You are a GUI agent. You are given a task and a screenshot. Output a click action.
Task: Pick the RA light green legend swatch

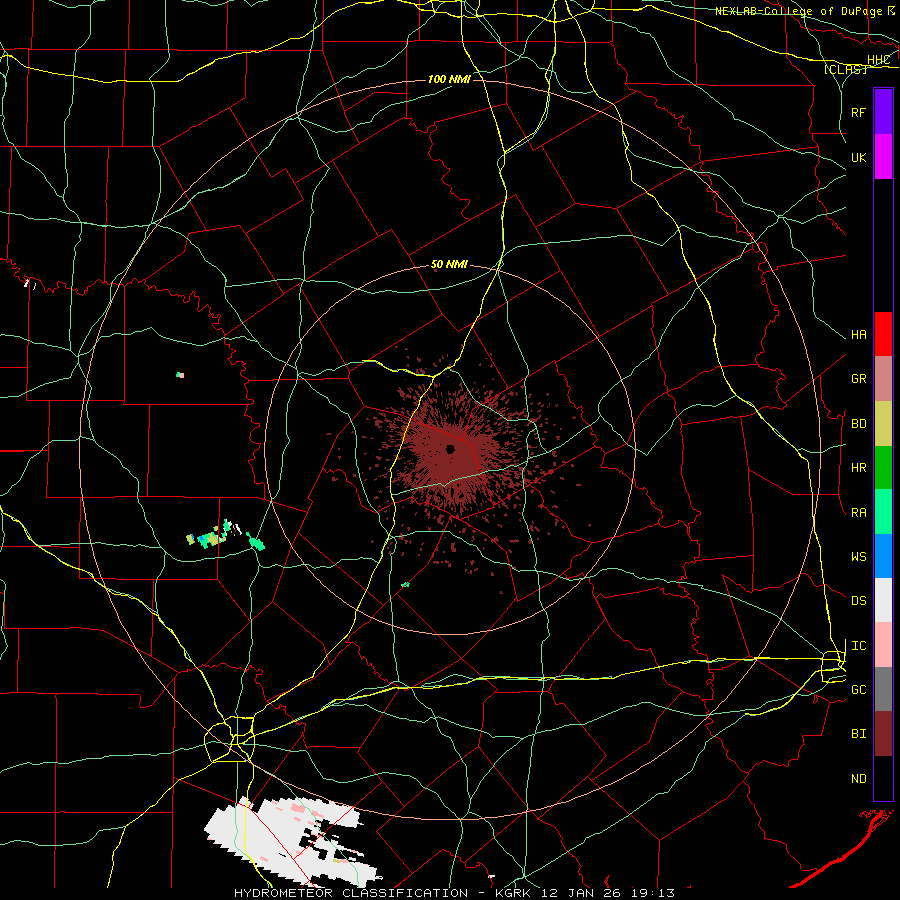[x=883, y=512]
